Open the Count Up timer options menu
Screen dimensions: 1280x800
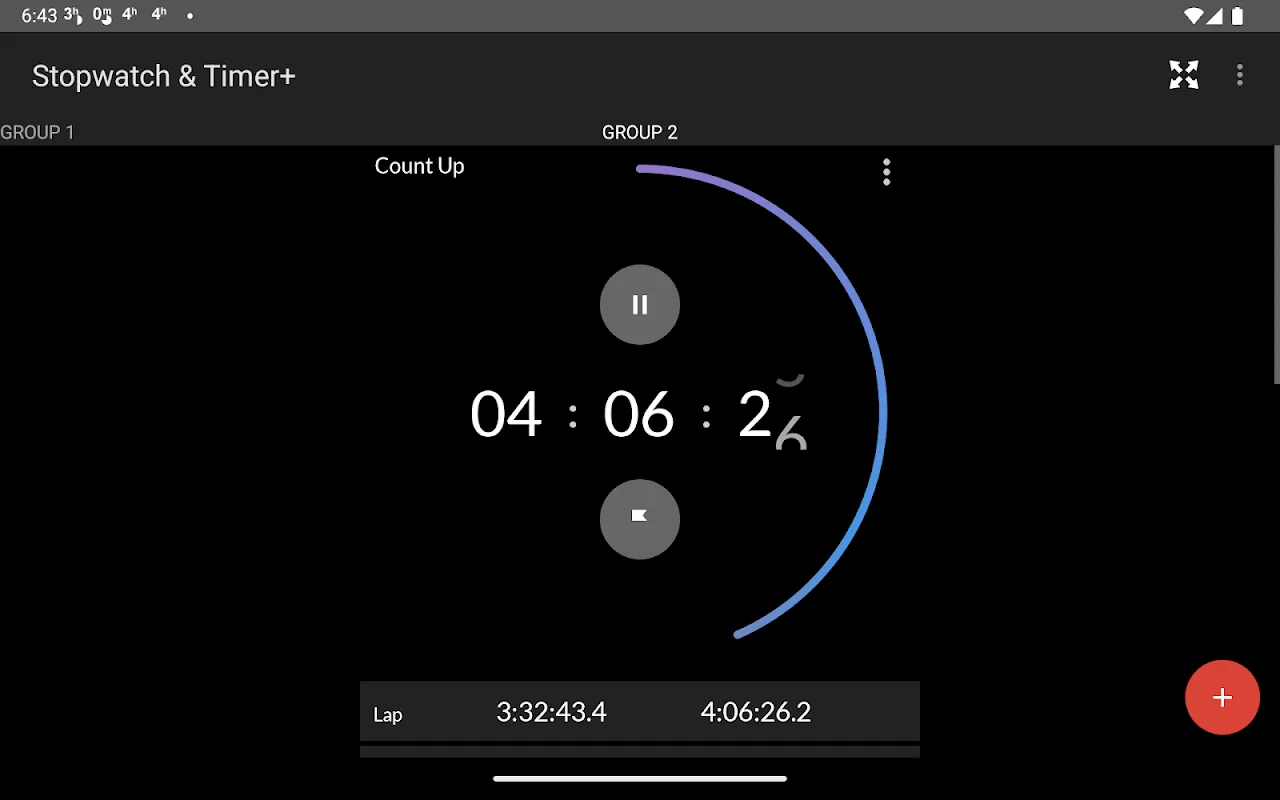coord(886,172)
